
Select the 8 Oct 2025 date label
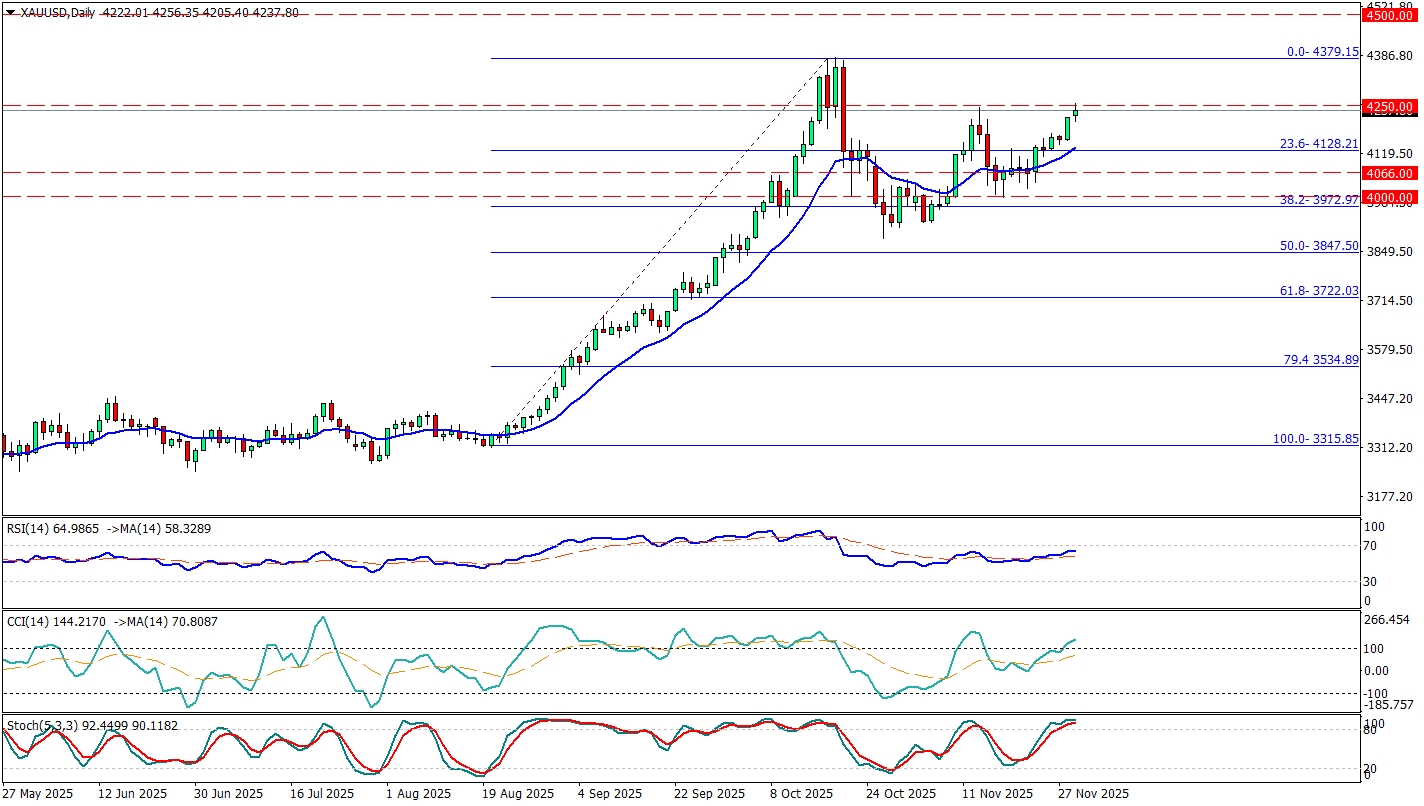pyautogui.click(x=802, y=793)
